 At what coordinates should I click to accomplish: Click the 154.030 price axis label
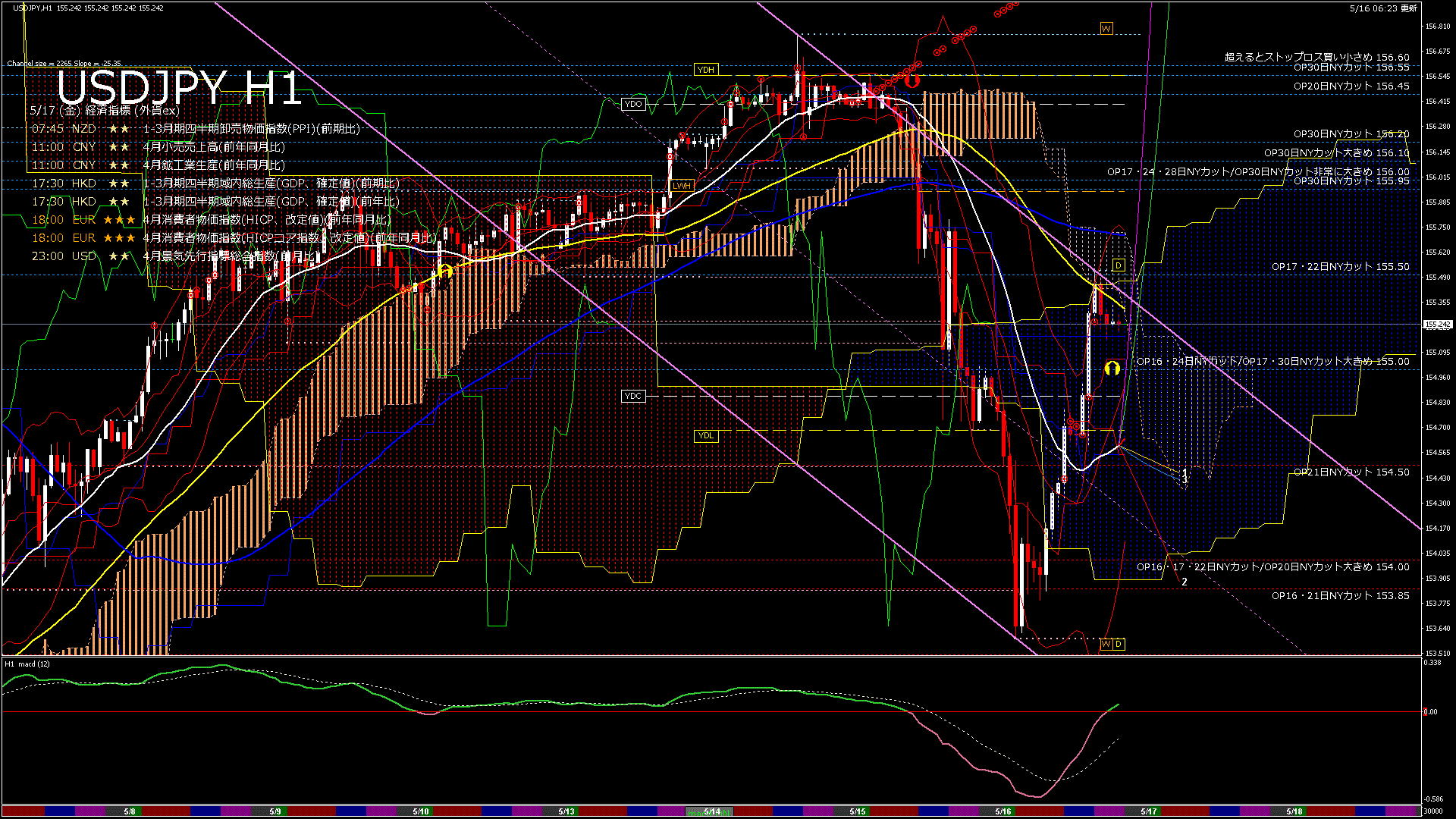coord(1438,554)
